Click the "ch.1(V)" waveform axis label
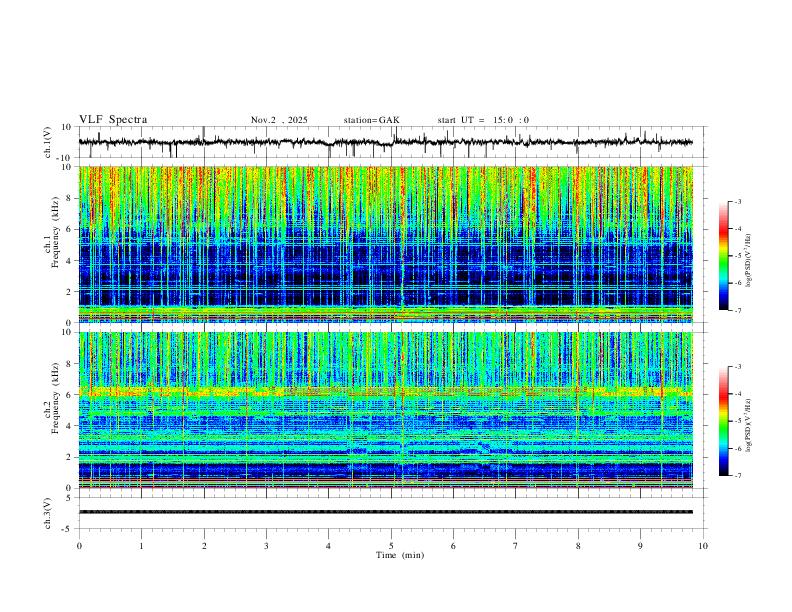792x612 pixels. pyautogui.click(x=48, y=142)
